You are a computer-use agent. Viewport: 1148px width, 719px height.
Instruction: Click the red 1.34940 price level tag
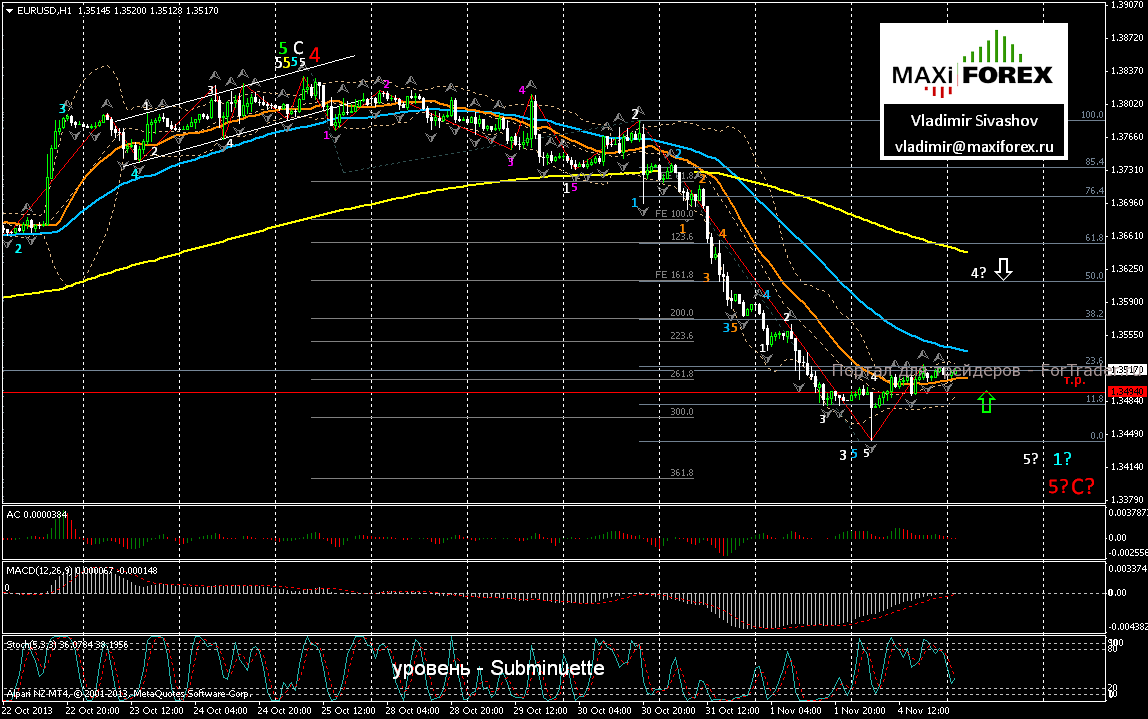[x=1126, y=392]
